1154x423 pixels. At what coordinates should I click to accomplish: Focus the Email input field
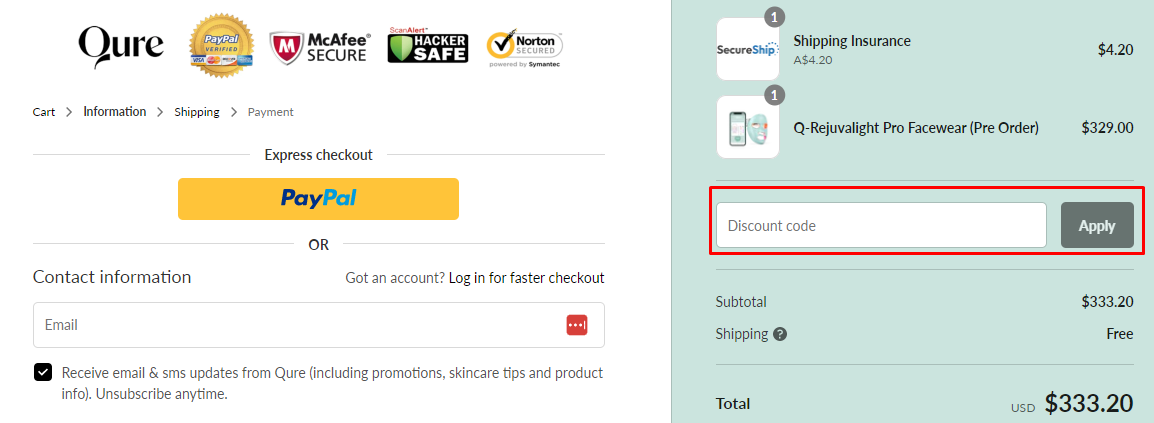(x=300, y=325)
